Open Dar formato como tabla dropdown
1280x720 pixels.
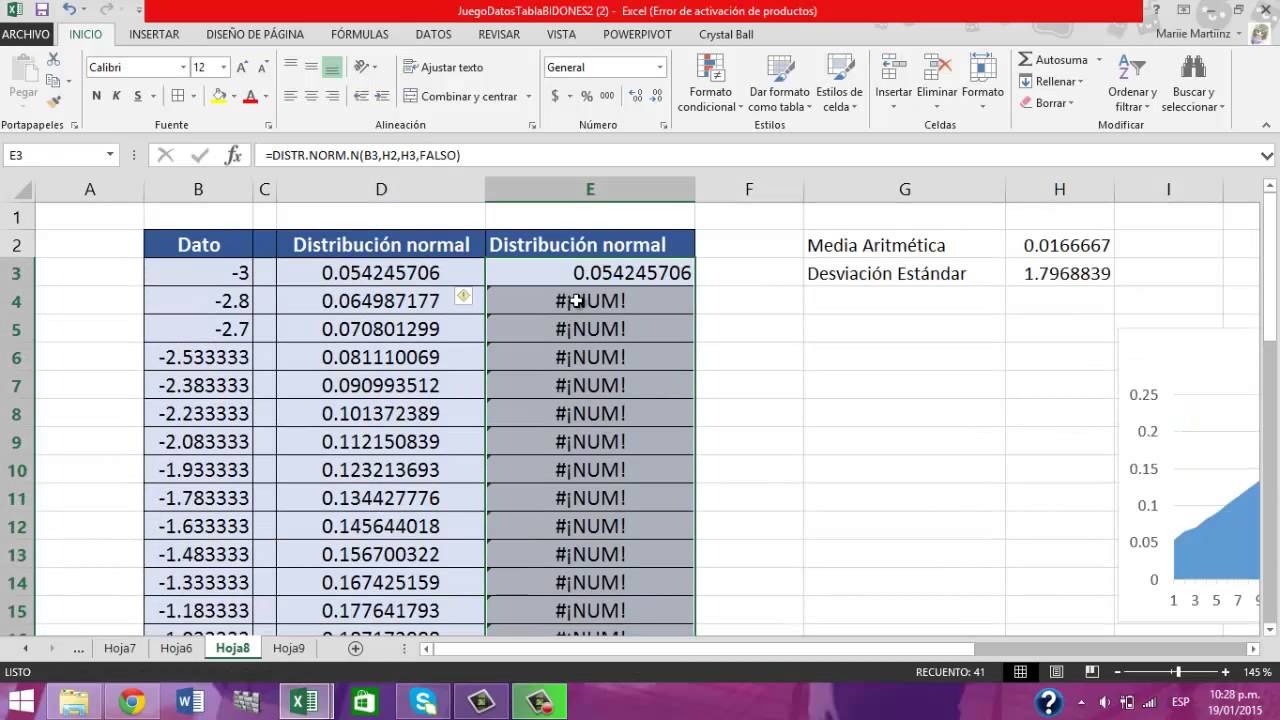[780, 84]
